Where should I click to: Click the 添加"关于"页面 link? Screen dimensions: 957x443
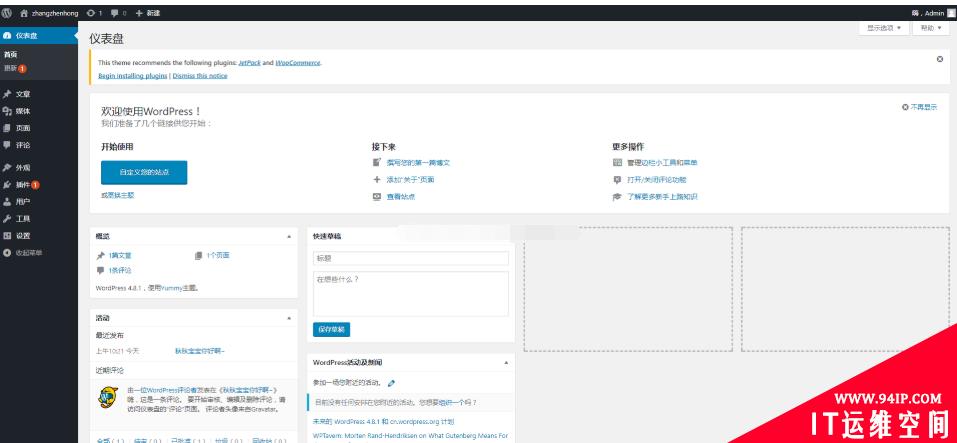410,180
